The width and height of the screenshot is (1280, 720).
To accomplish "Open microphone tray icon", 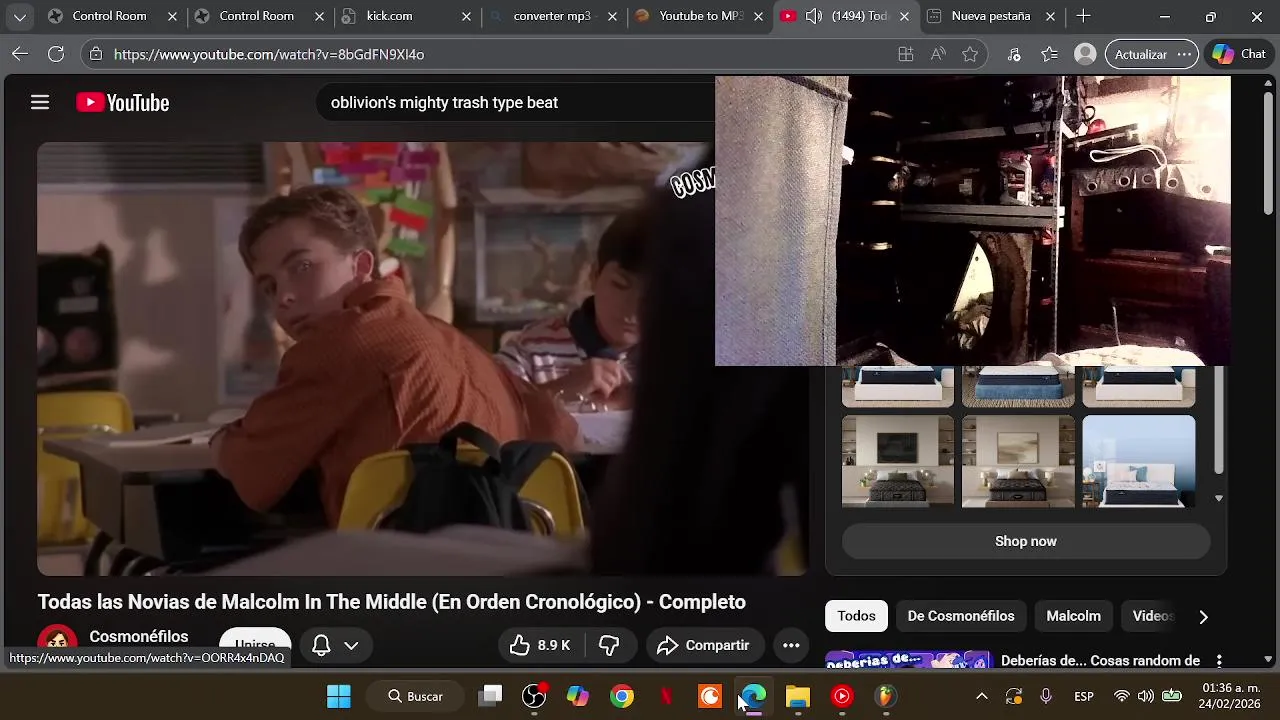I will click(x=1046, y=696).
